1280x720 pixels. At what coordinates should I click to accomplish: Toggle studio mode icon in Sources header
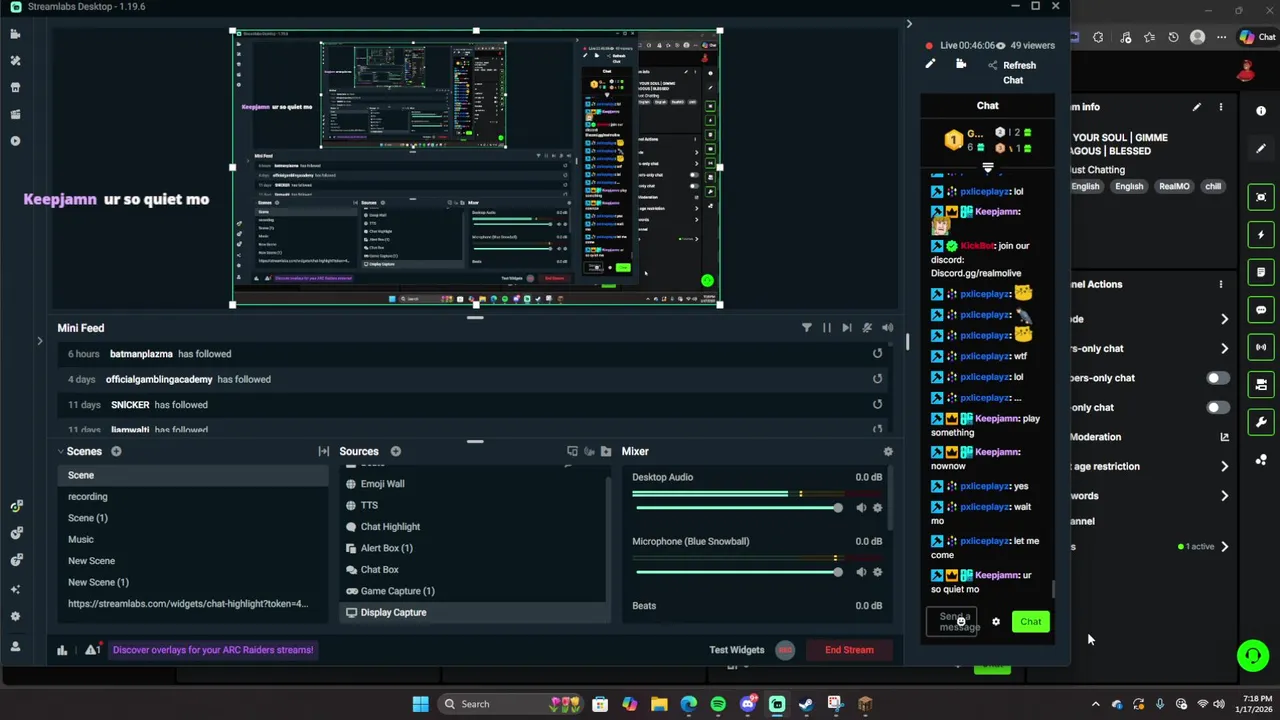pyautogui.click(x=572, y=451)
